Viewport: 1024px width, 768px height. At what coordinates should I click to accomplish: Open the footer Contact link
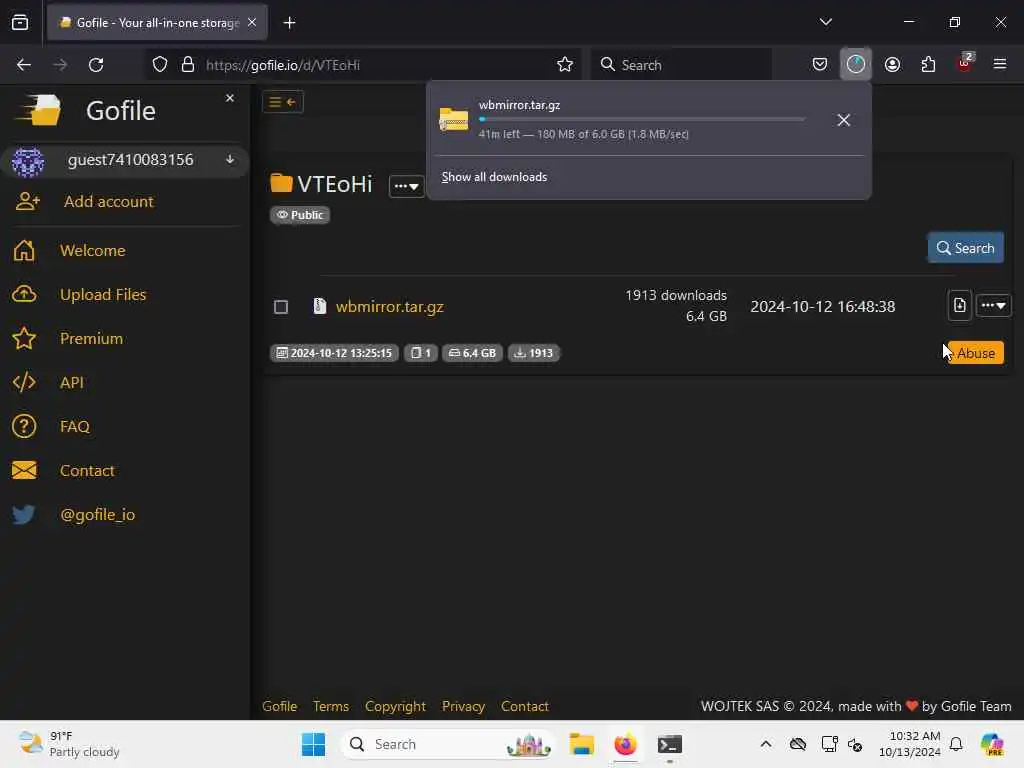point(524,706)
